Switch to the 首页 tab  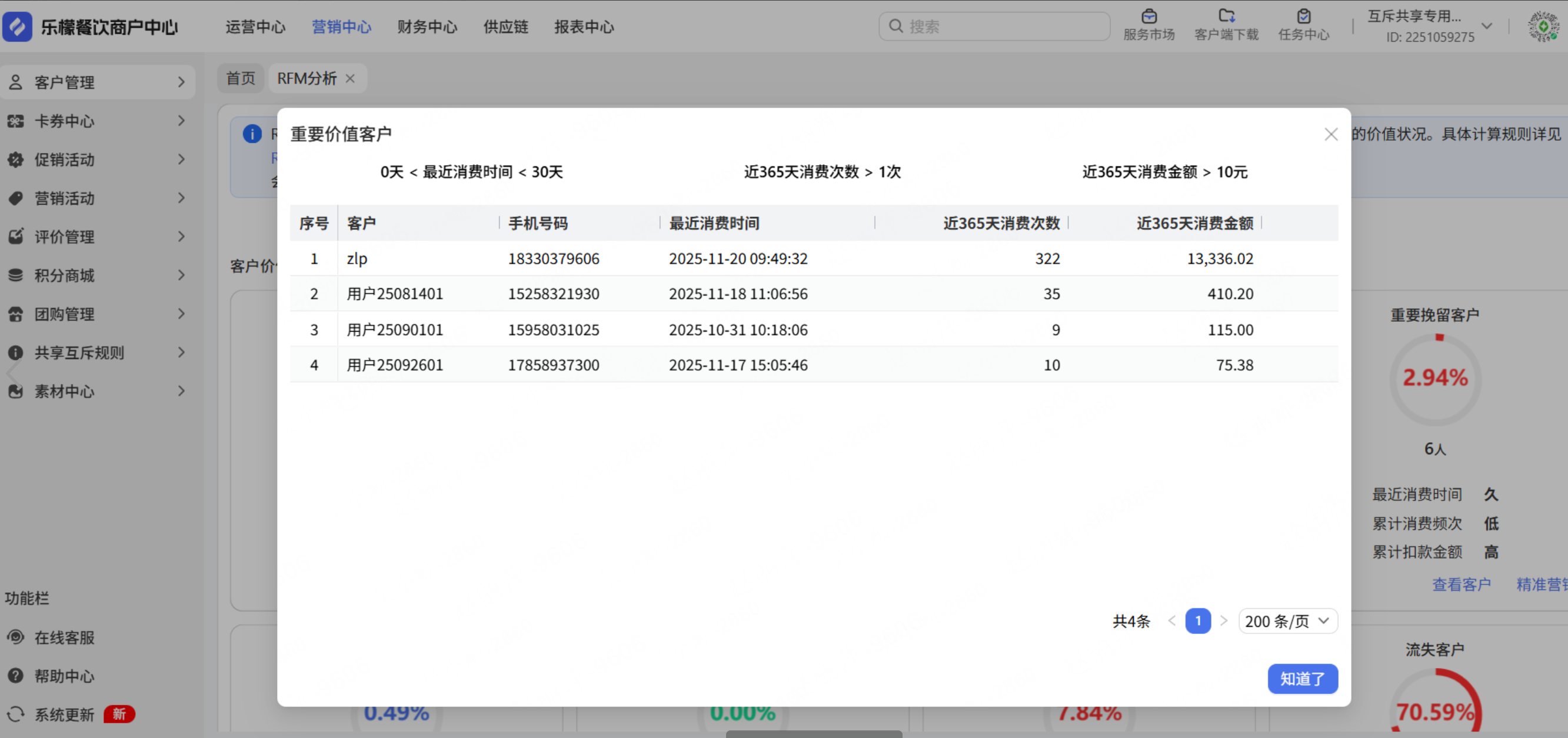241,78
